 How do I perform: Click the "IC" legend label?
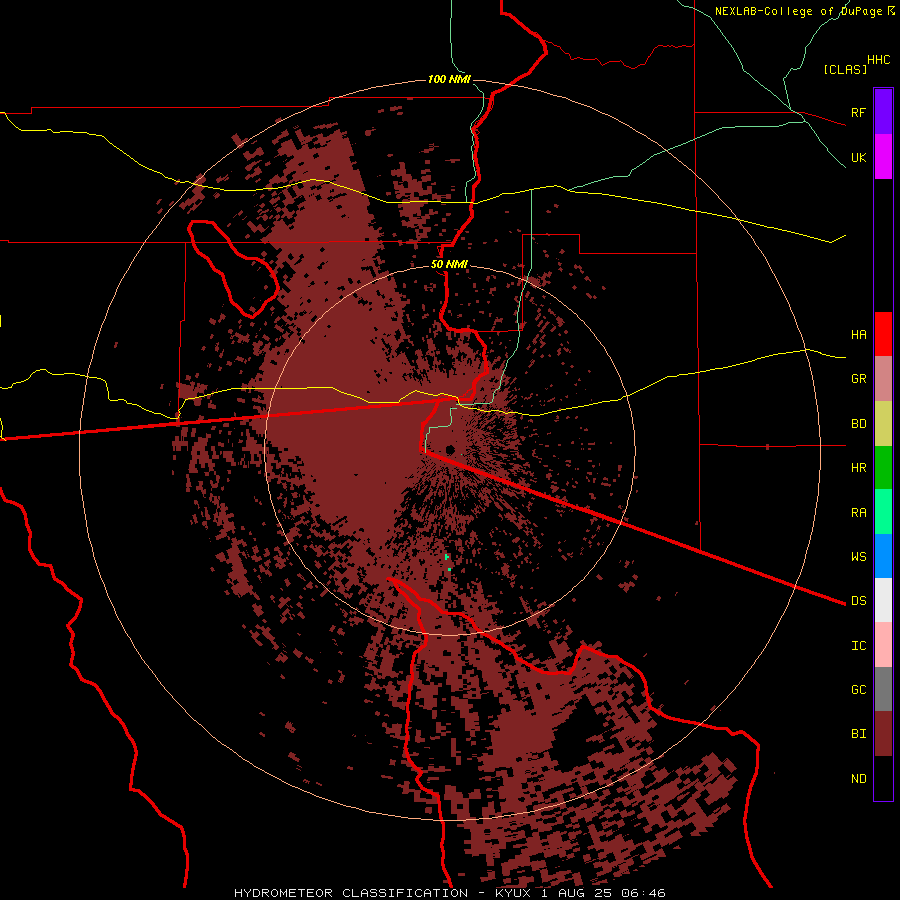pyautogui.click(x=858, y=646)
